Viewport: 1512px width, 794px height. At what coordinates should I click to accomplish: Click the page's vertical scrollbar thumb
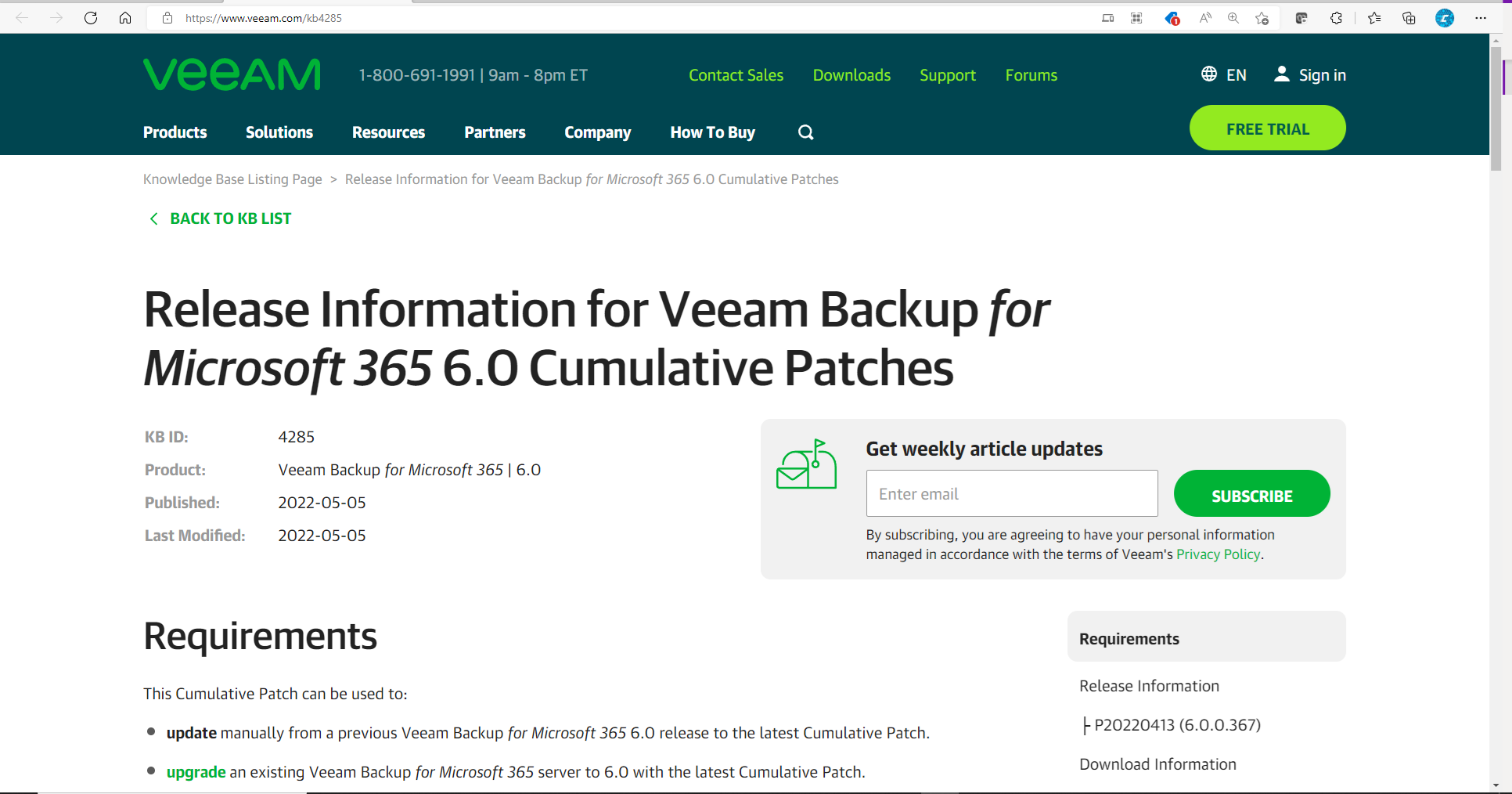pos(1496,108)
